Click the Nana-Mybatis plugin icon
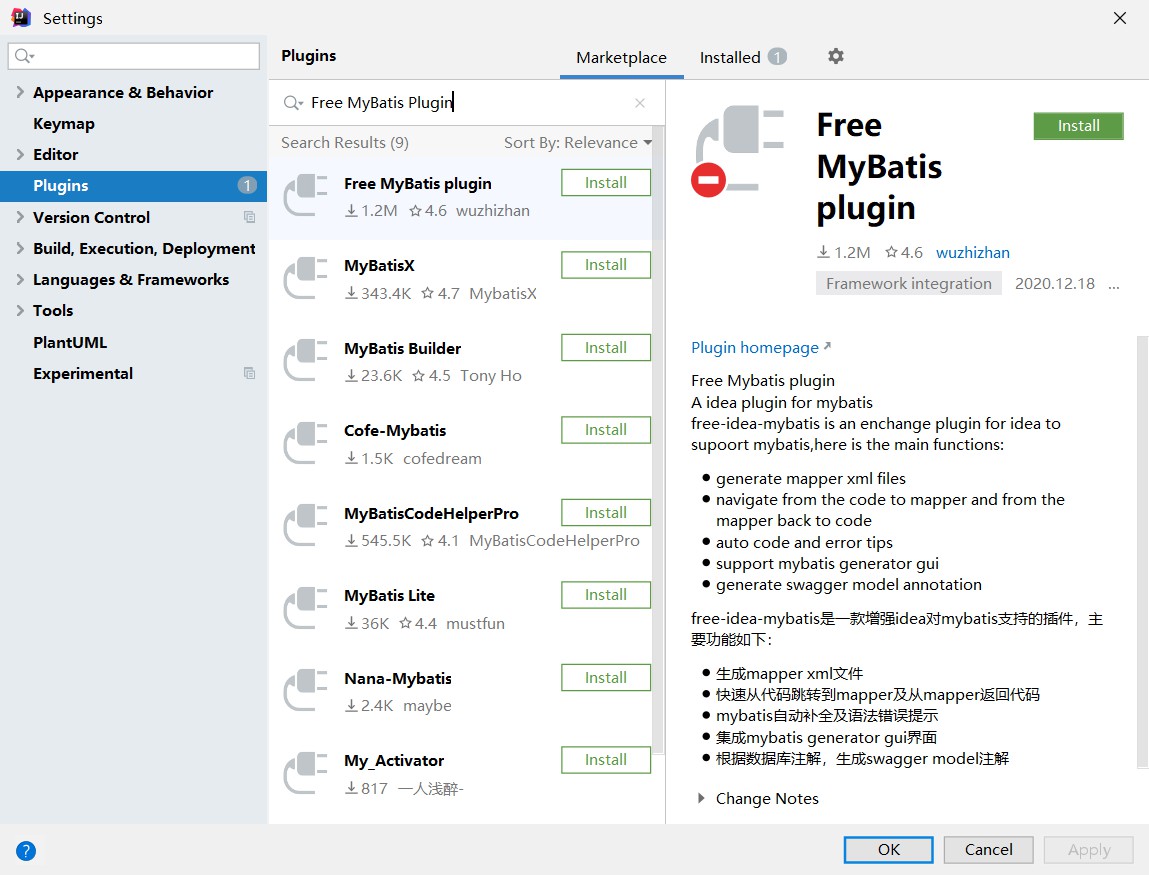This screenshot has width=1149, height=875. (306, 691)
